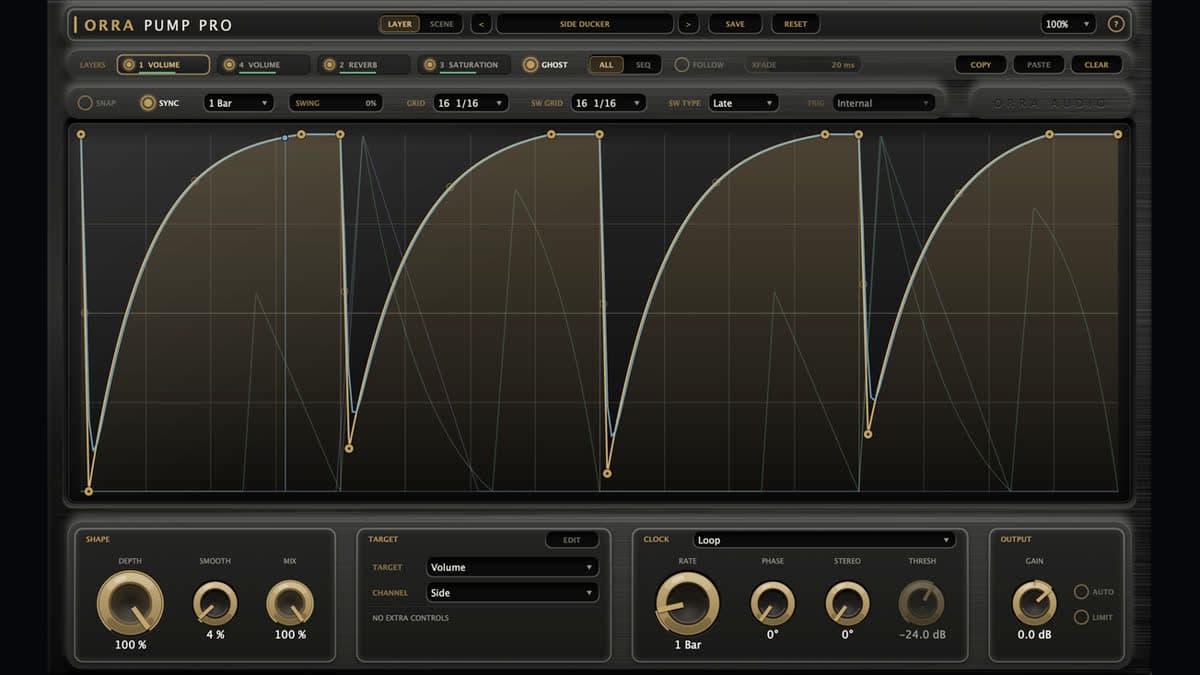Toggle power icon of layer 1 Volume

pyautogui.click(x=129, y=65)
